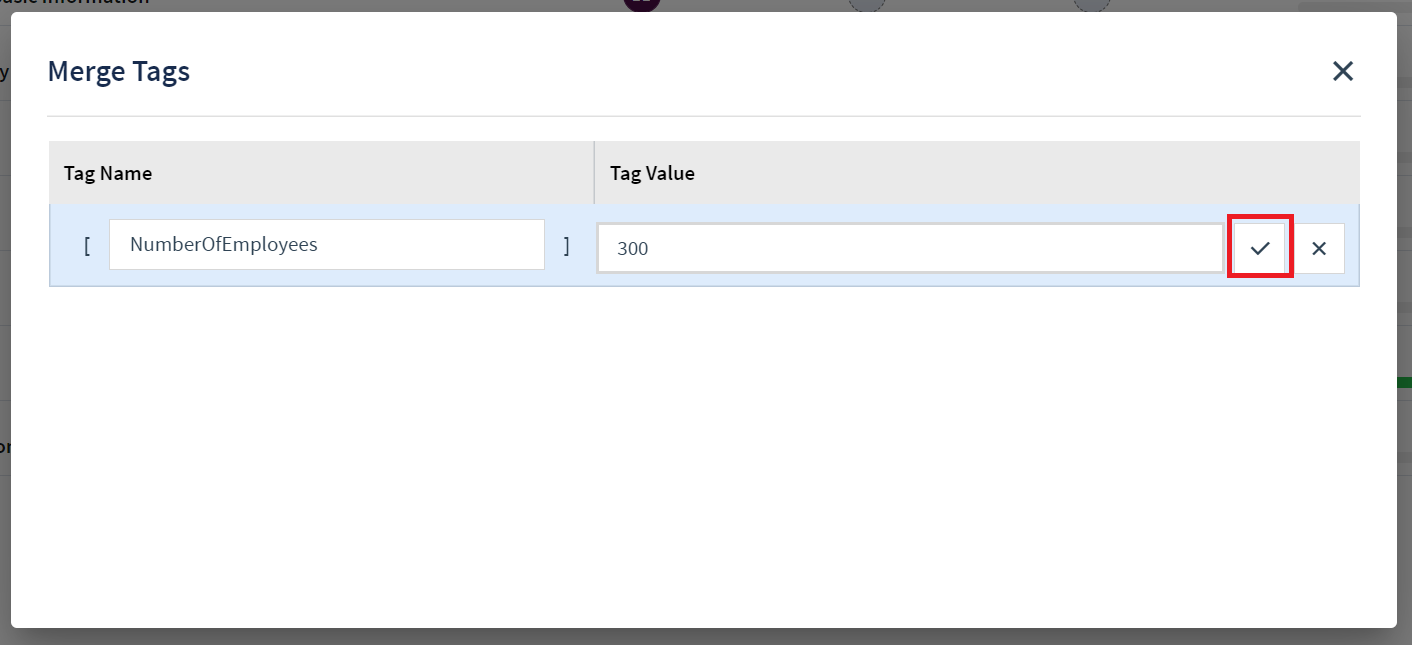Click the tag value field containing 300
This screenshot has height=645, width=1412.
(909, 247)
